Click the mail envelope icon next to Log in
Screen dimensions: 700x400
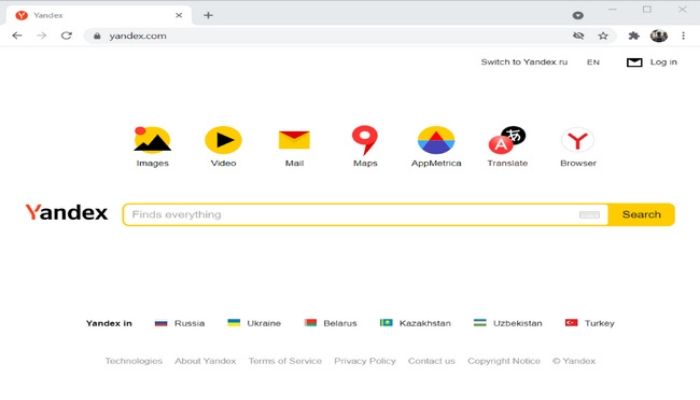point(634,62)
